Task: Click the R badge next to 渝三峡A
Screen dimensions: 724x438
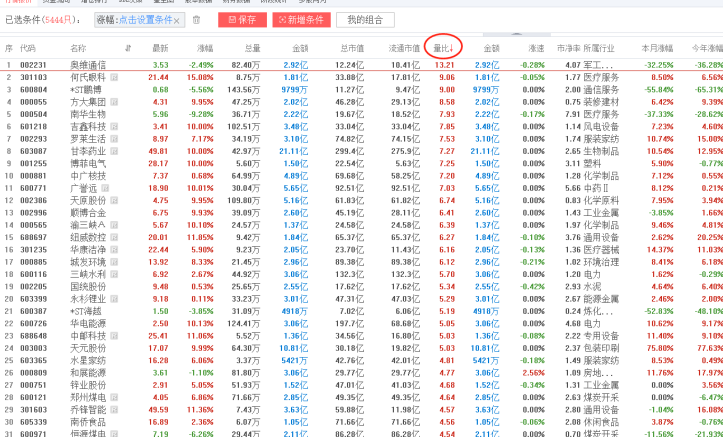Action: coord(114,225)
